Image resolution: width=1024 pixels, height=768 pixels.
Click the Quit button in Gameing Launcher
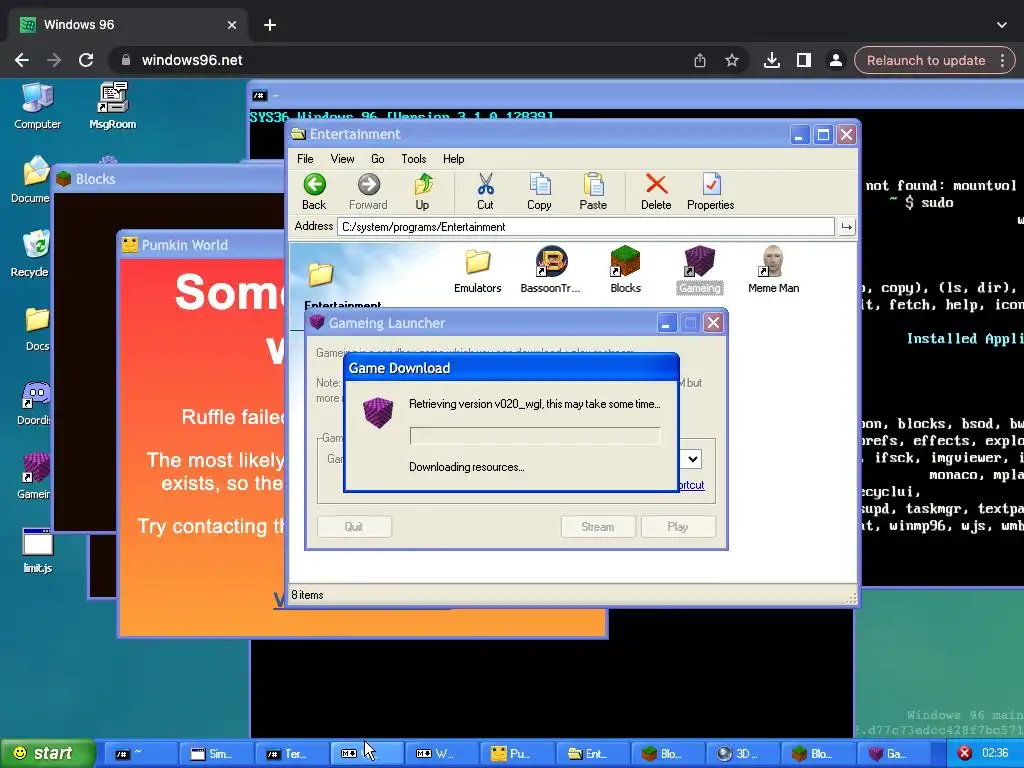(354, 526)
